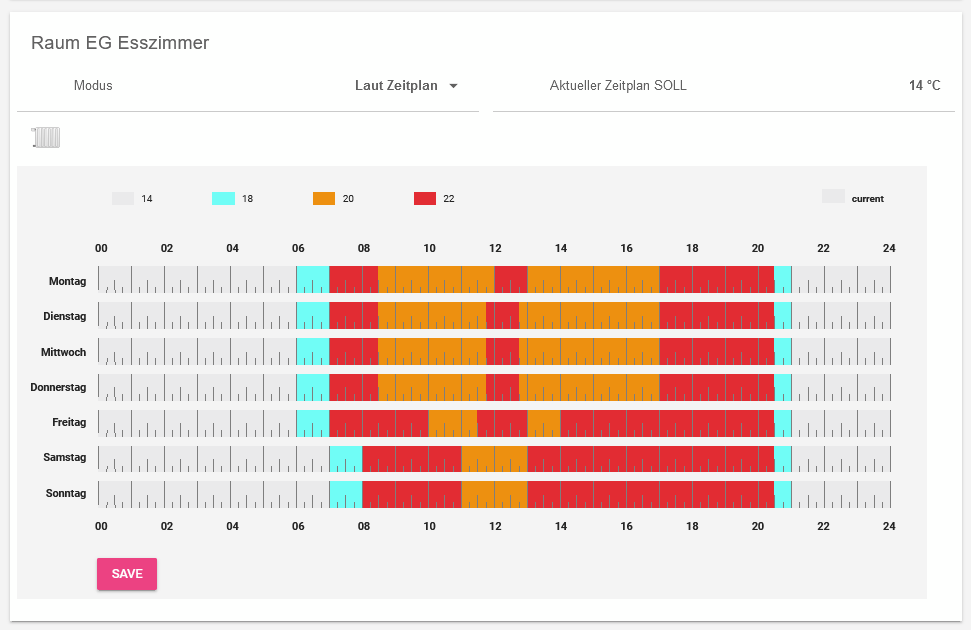Click the '12' label on the top time axis
Viewport: 971px width, 630px height.
(495, 248)
